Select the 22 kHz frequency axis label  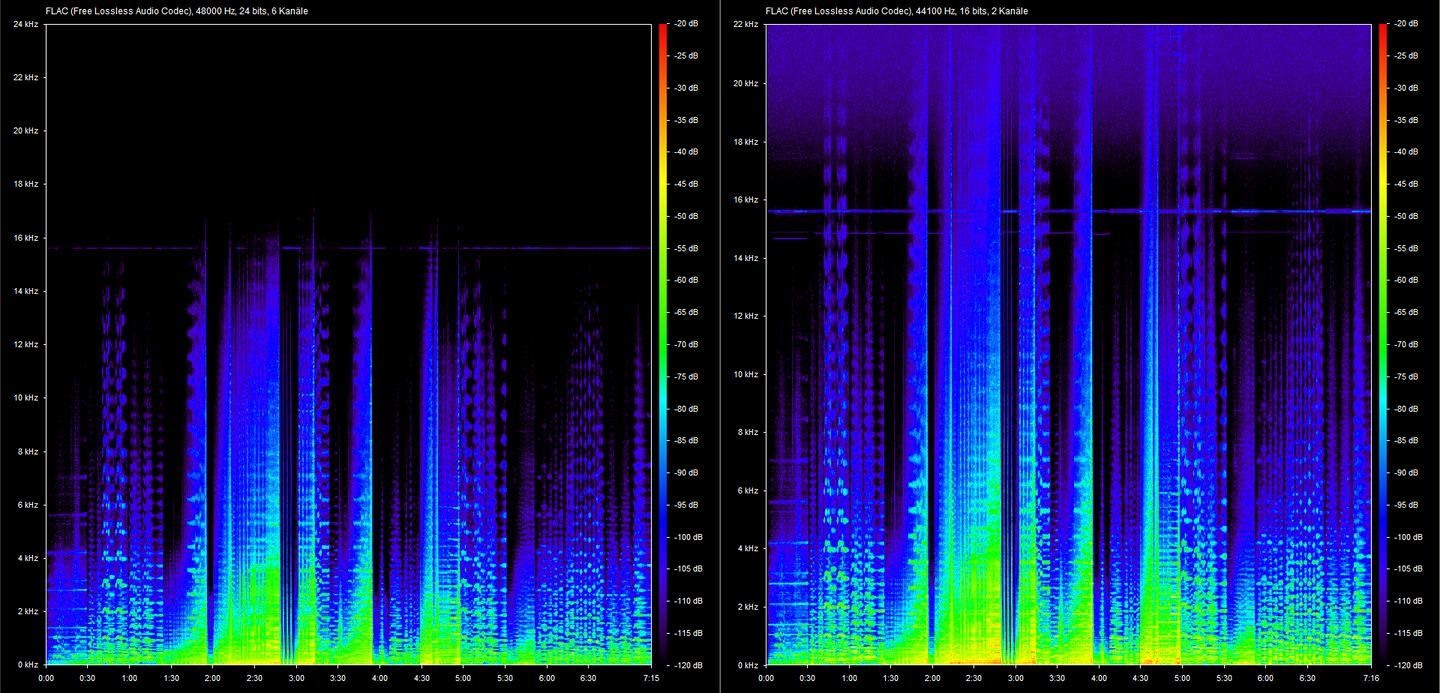click(746, 24)
